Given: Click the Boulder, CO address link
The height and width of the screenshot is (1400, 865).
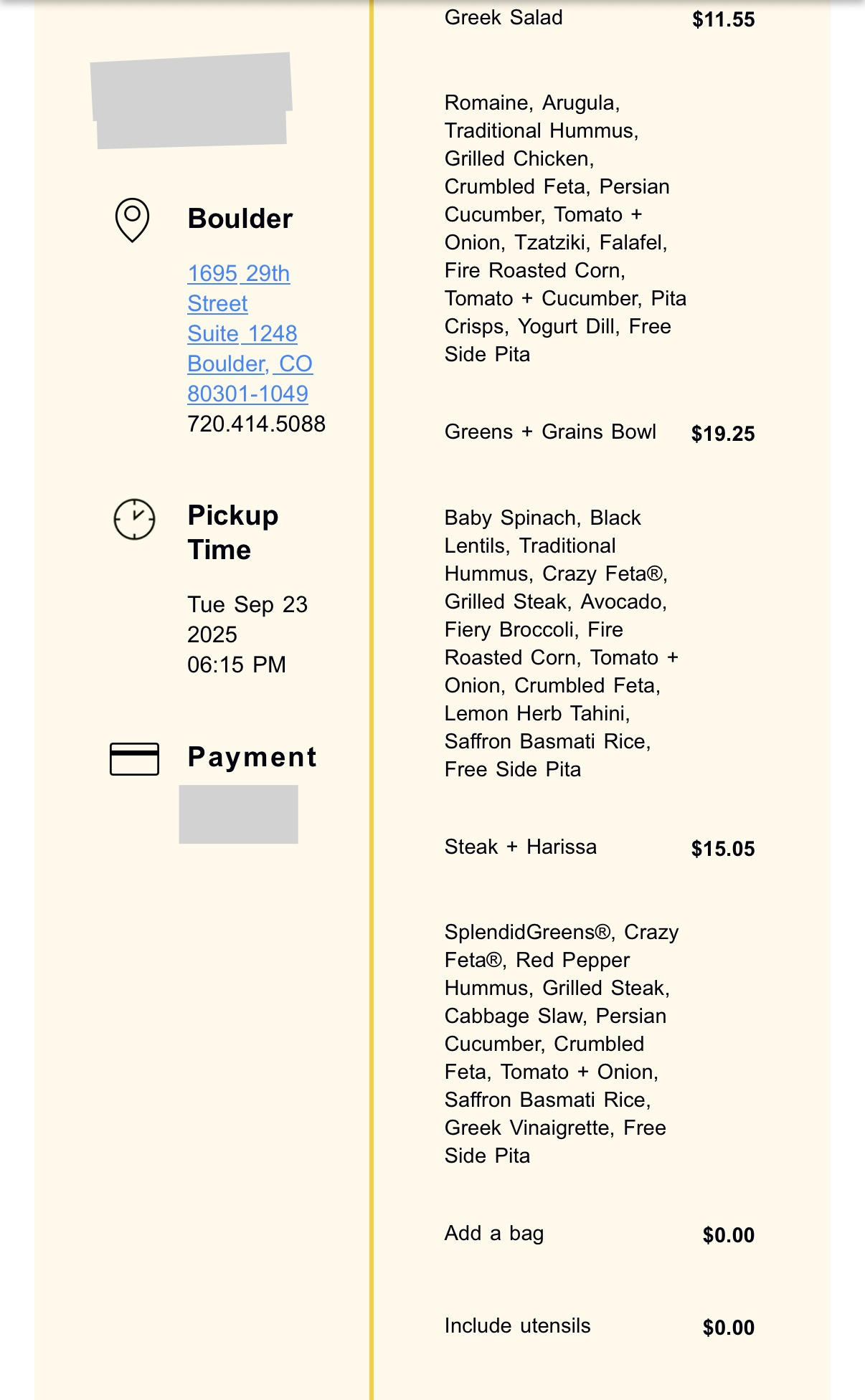Looking at the screenshot, I should coord(250,363).
